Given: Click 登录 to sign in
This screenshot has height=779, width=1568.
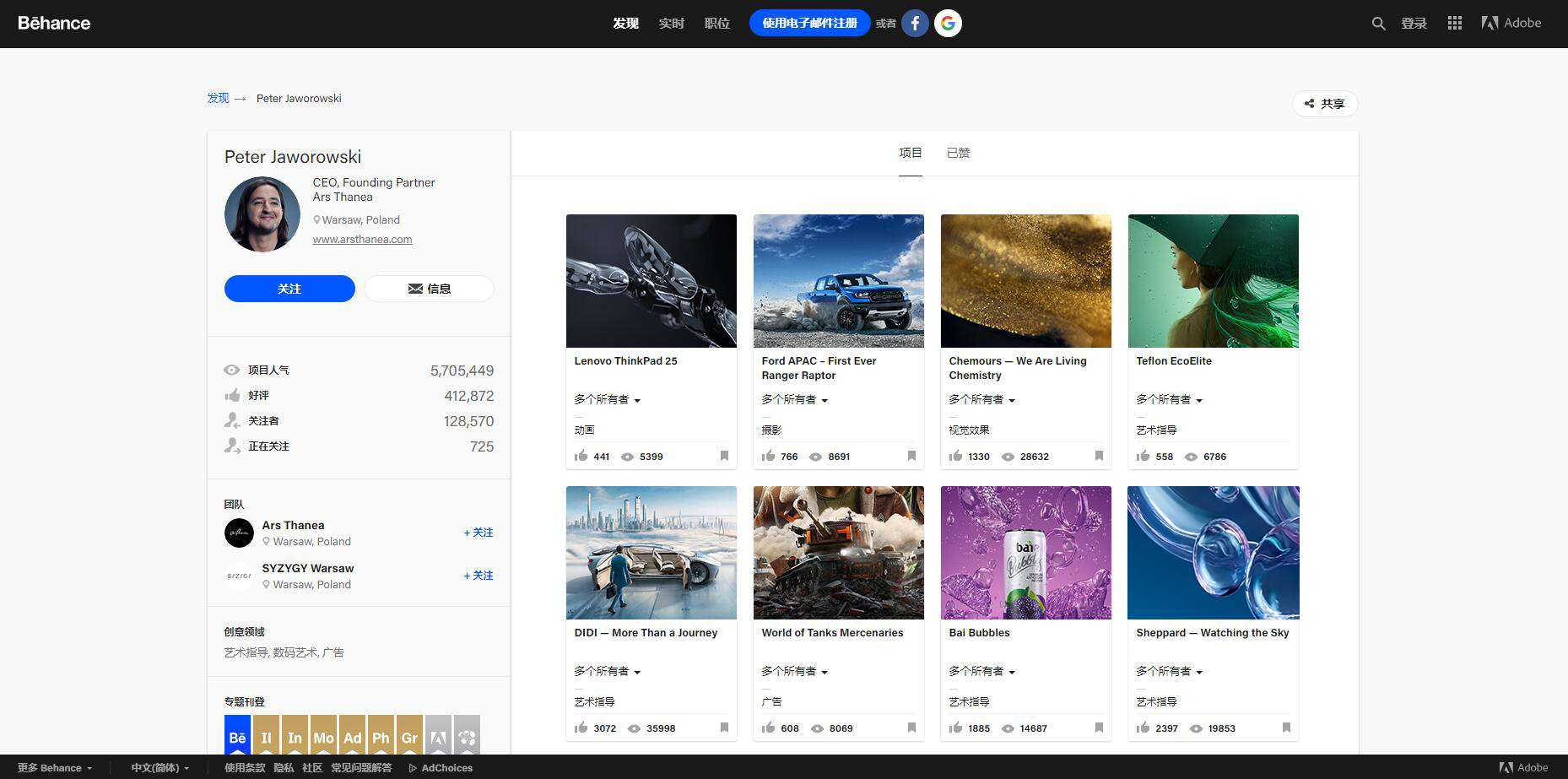Looking at the screenshot, I should tap(1414, 24).
